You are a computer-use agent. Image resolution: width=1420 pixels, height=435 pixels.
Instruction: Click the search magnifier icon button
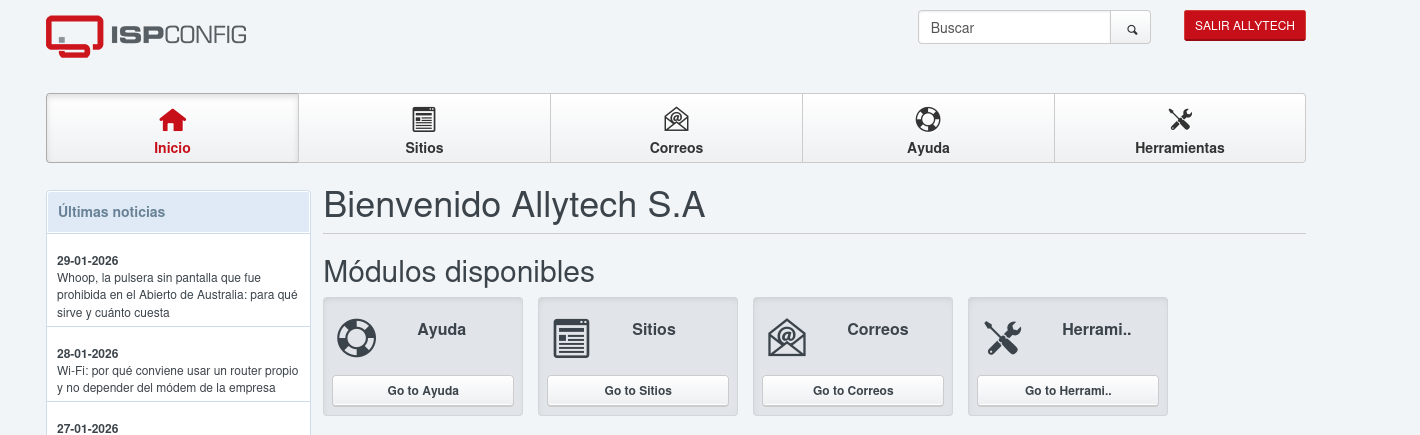[x=1132, y=29]
